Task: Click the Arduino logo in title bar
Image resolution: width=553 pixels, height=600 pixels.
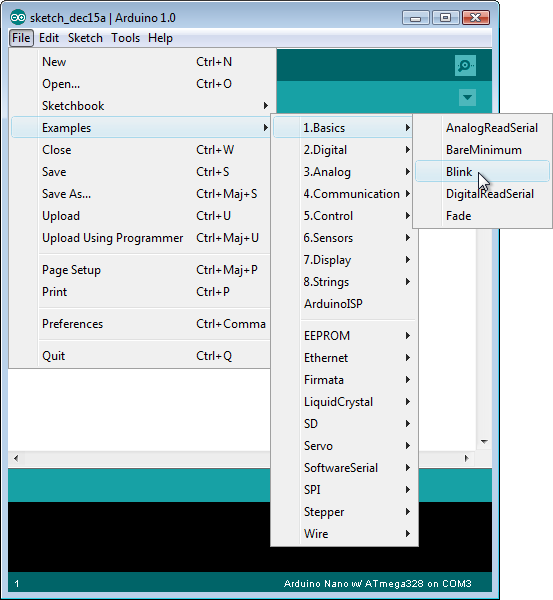Action: pos(18,18)
